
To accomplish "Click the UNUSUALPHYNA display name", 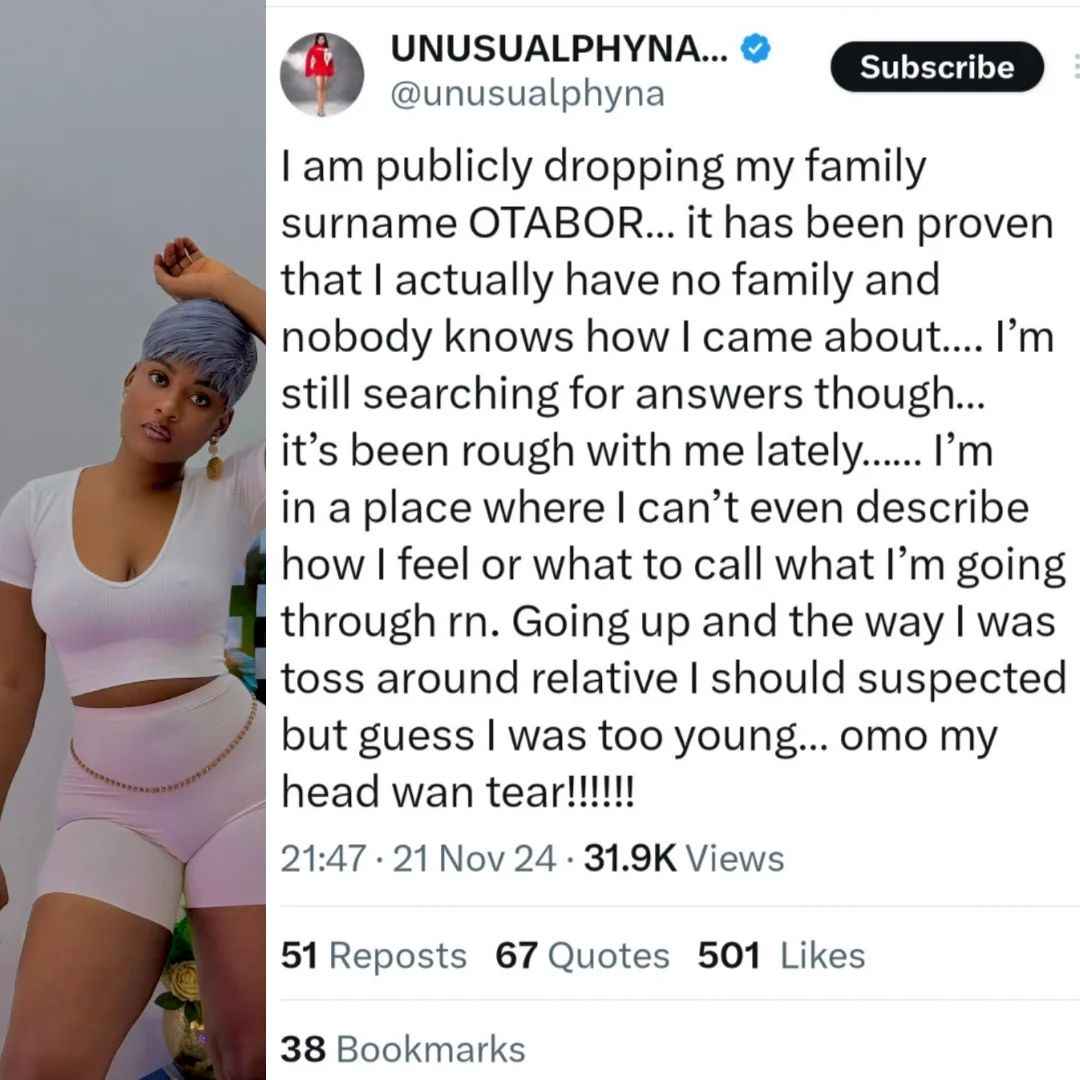I will 559,49.
